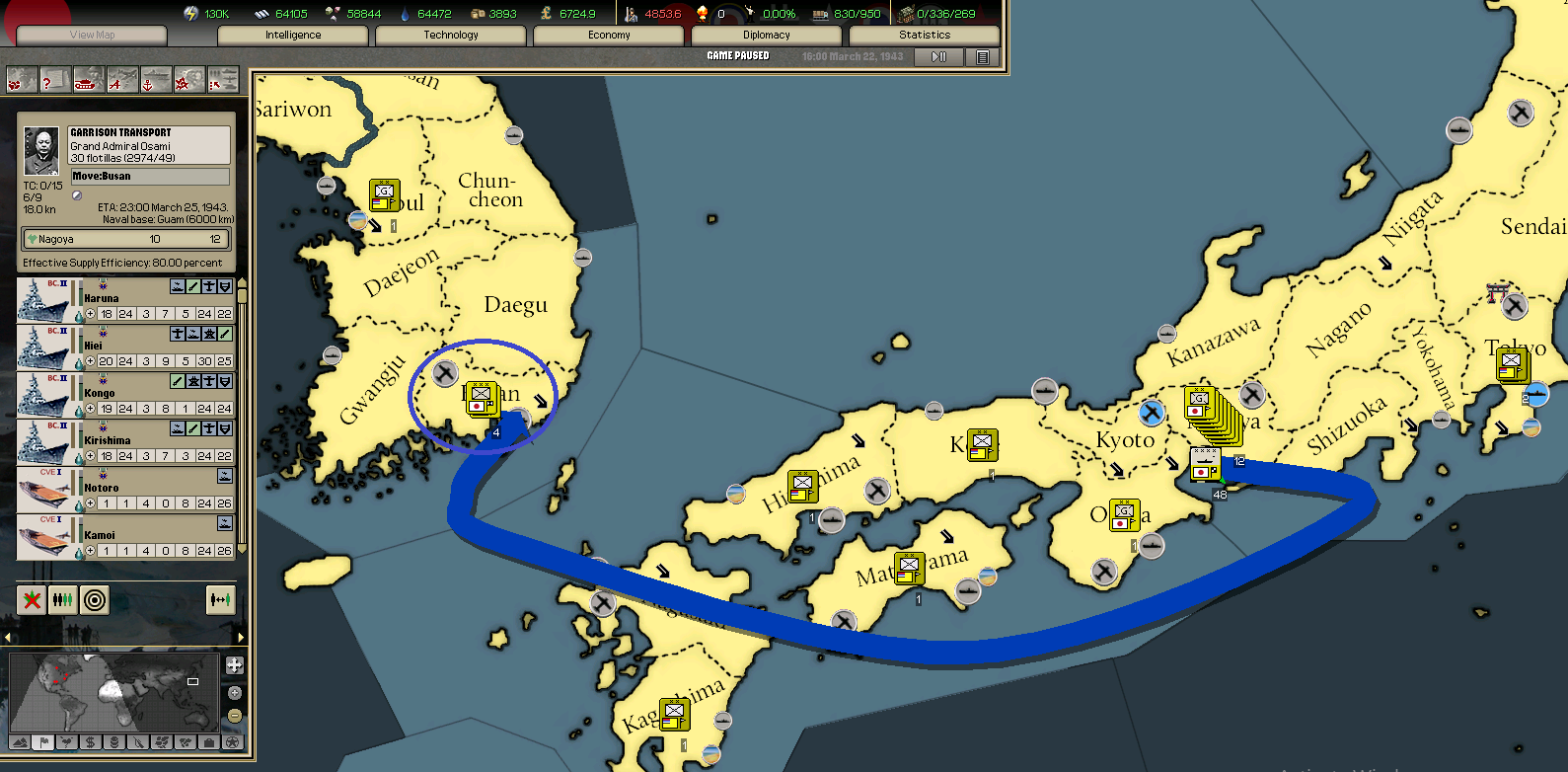Open the Diplomacy tab
This screenshot has height=772, width=1568.
coord(767,36)
